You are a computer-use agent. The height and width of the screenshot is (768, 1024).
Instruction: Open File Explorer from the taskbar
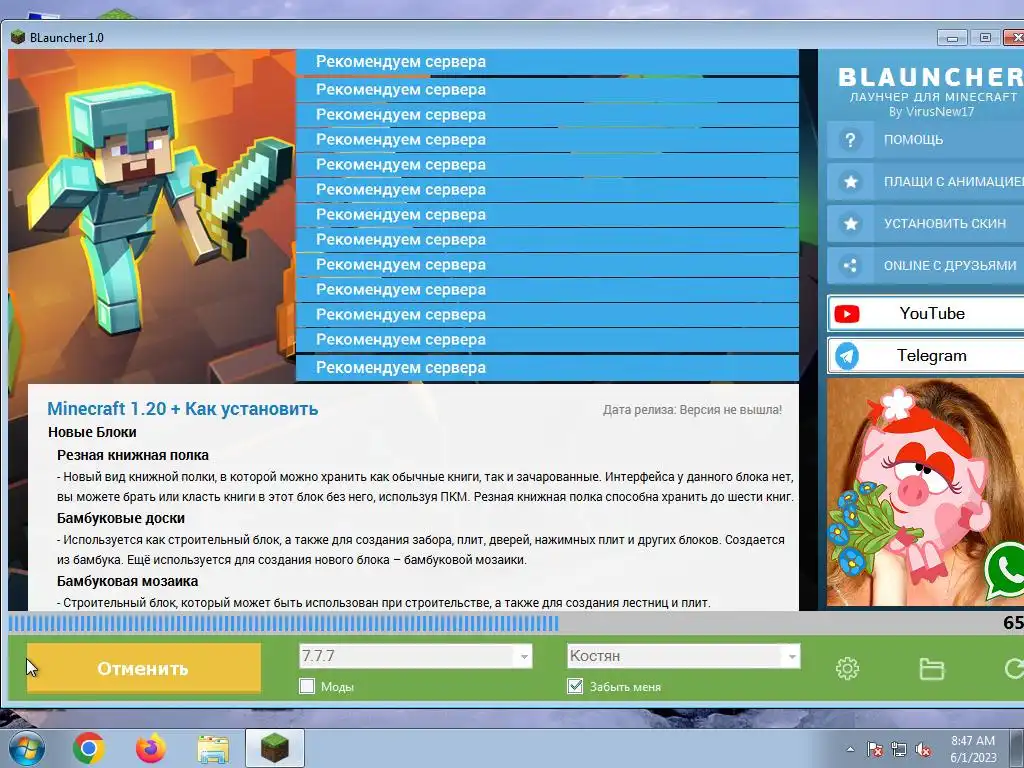[213, 750]
